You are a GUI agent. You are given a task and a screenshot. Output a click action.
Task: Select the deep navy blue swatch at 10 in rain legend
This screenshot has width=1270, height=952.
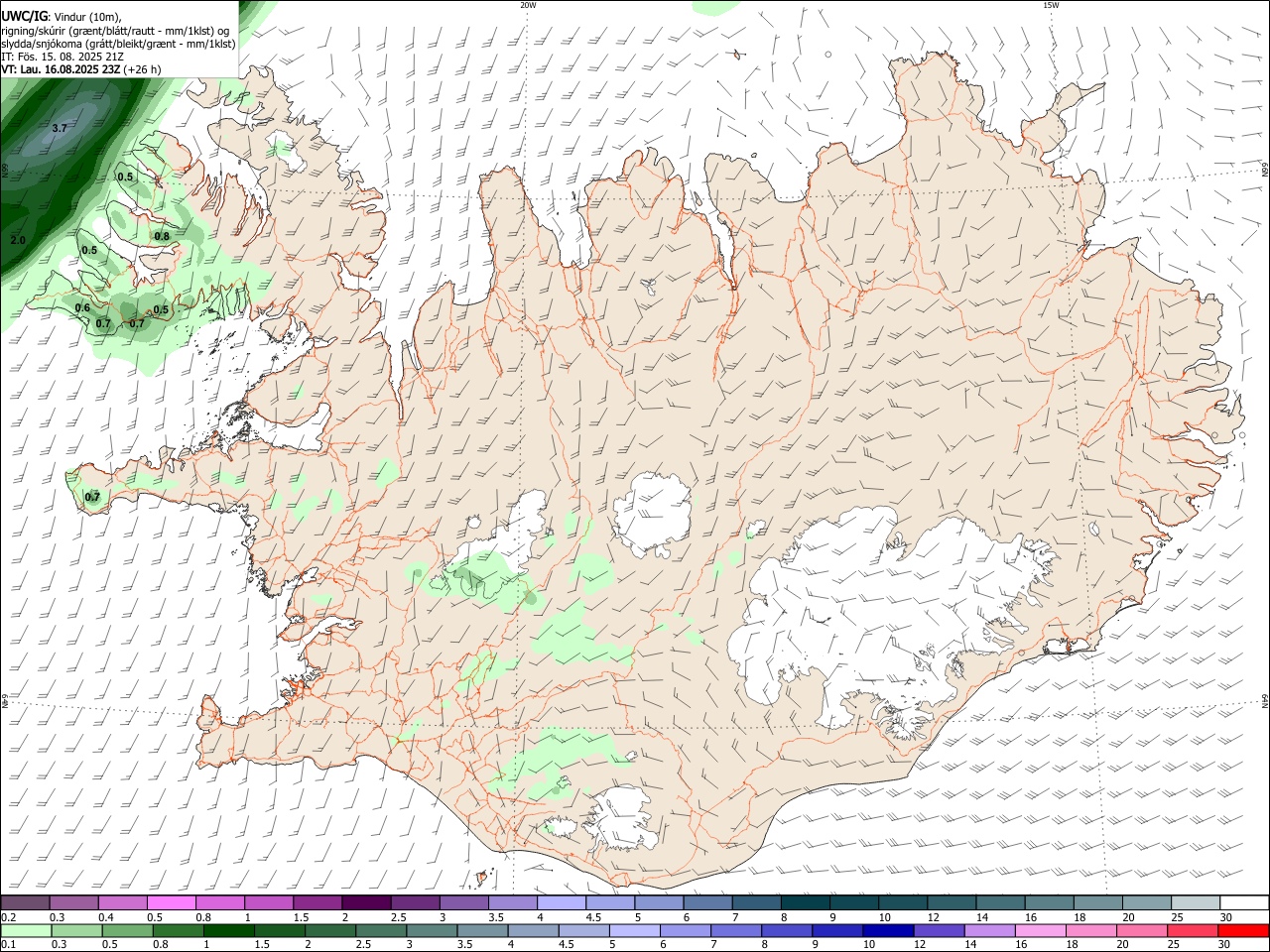[888, 931]
